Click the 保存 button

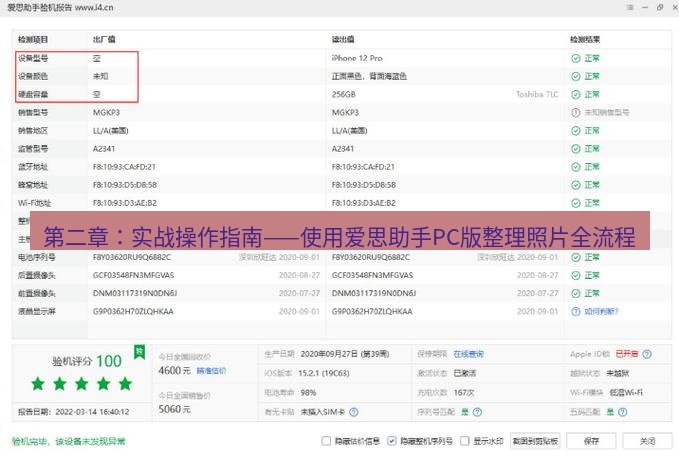coord(591,441)
